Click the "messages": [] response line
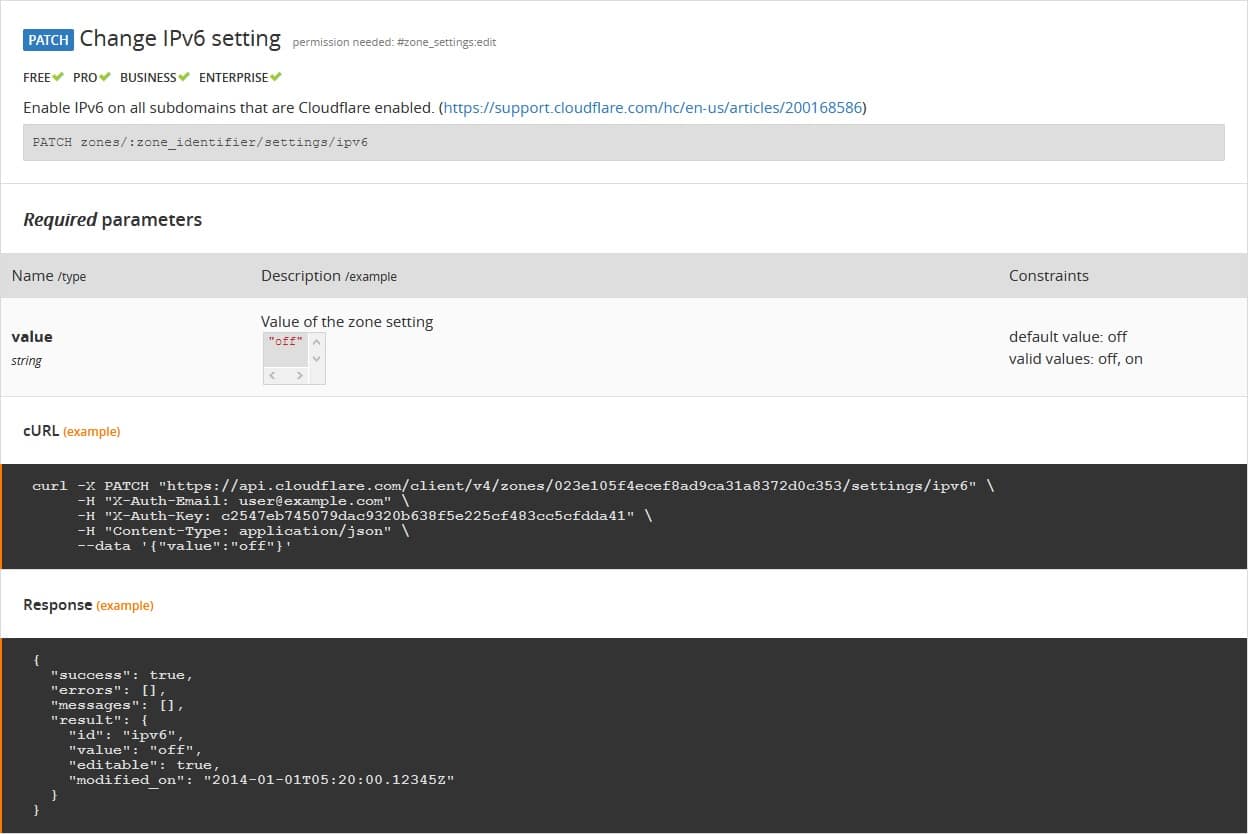Screen dimensions: 1248x834 click(117, 705)
